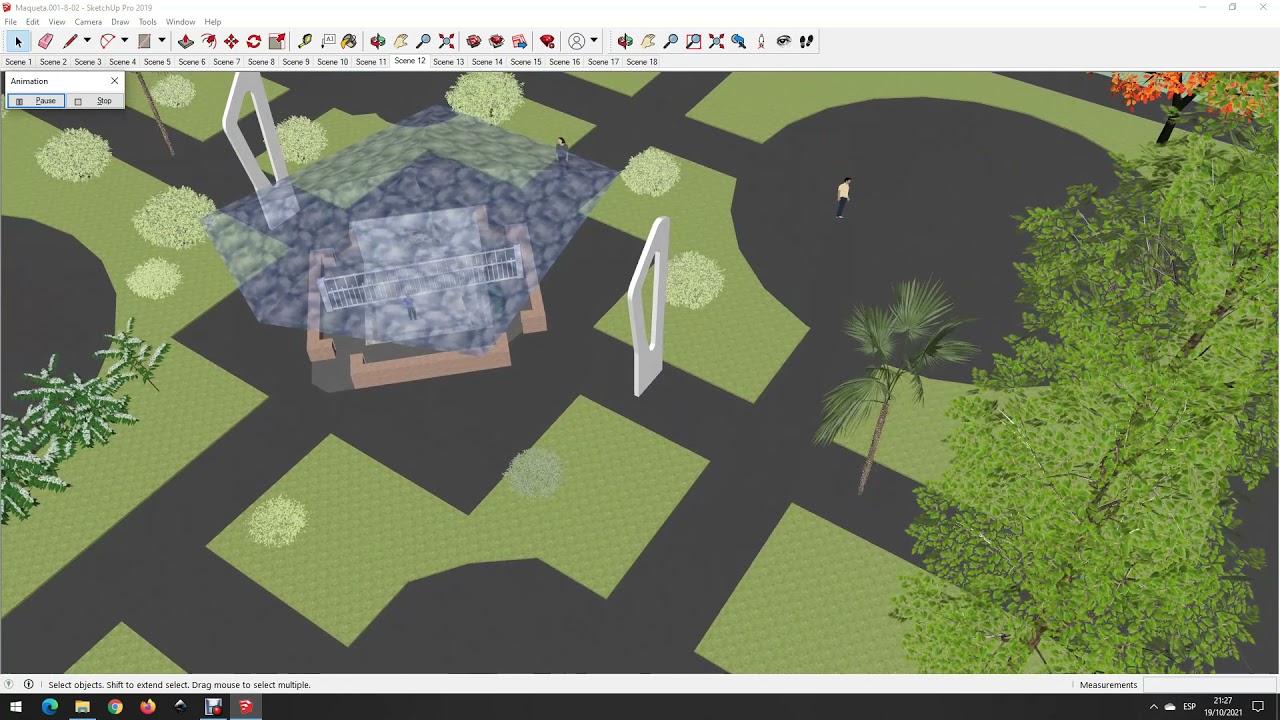The width and height of the screenshot is (1280, 720).
Task: Return to Previous camera view
Action: (x=739, y=41)
